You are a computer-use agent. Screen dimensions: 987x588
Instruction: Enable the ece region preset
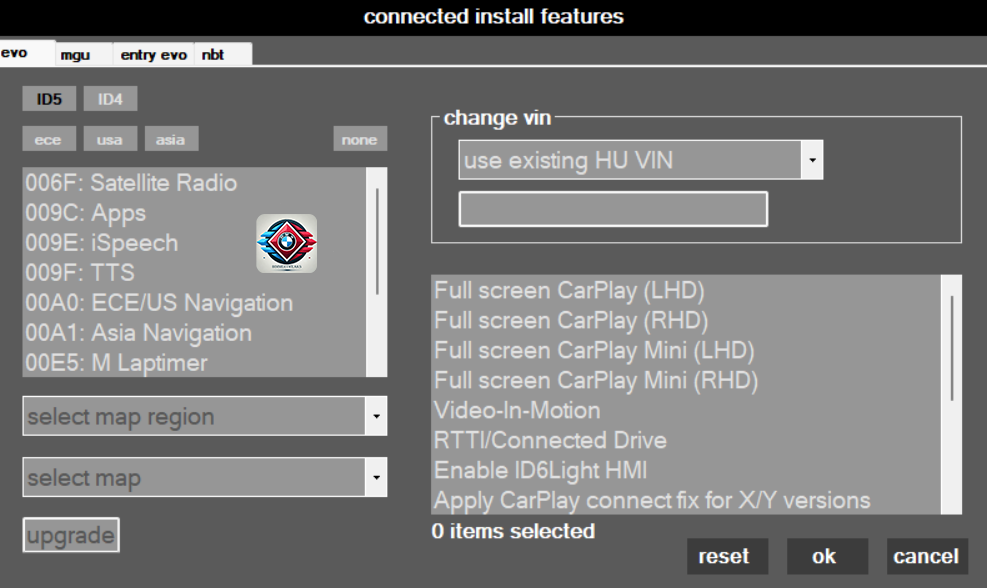point(48,139)
